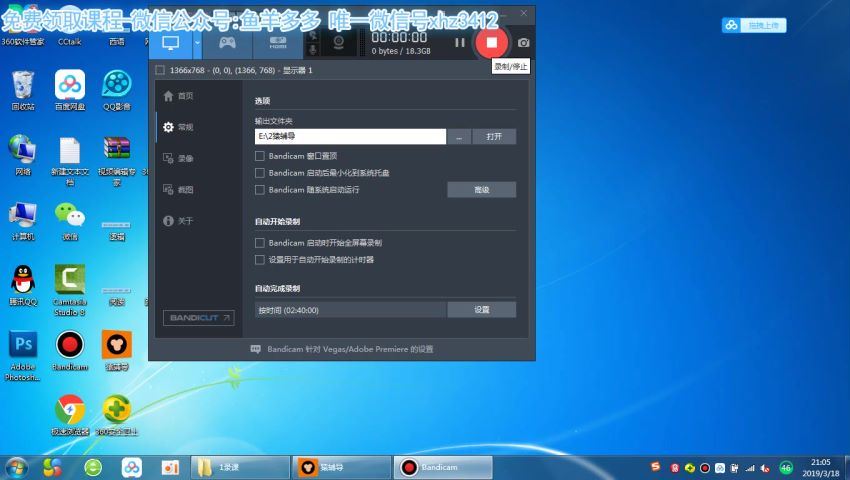
Task: Select the 常规 General gear tab
Action: point(179,127)
